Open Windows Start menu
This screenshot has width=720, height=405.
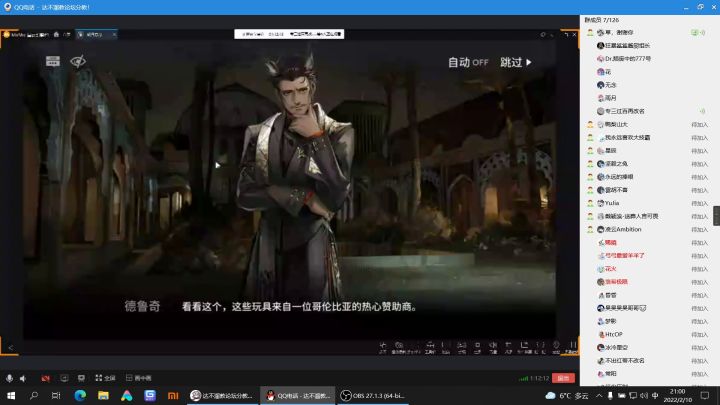[11, 395]
